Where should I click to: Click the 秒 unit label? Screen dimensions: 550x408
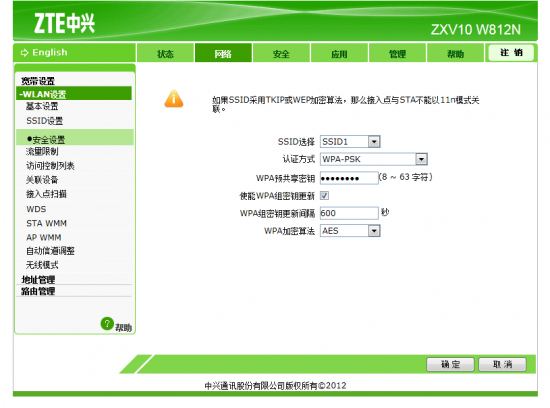(x=385, y=212)
